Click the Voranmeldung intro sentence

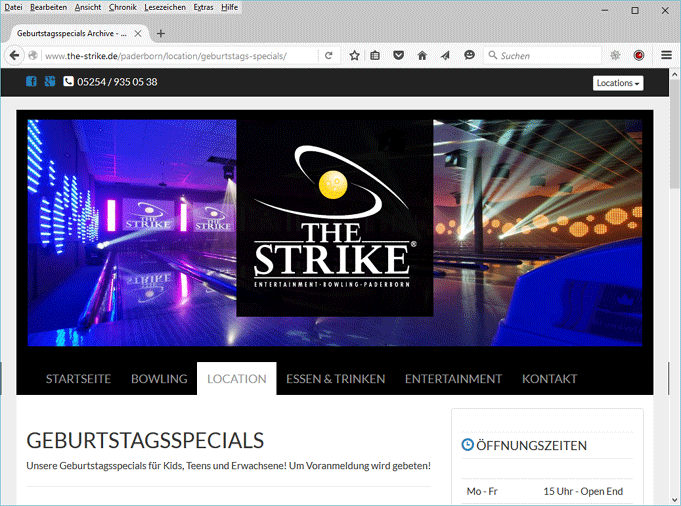(228, 466)
